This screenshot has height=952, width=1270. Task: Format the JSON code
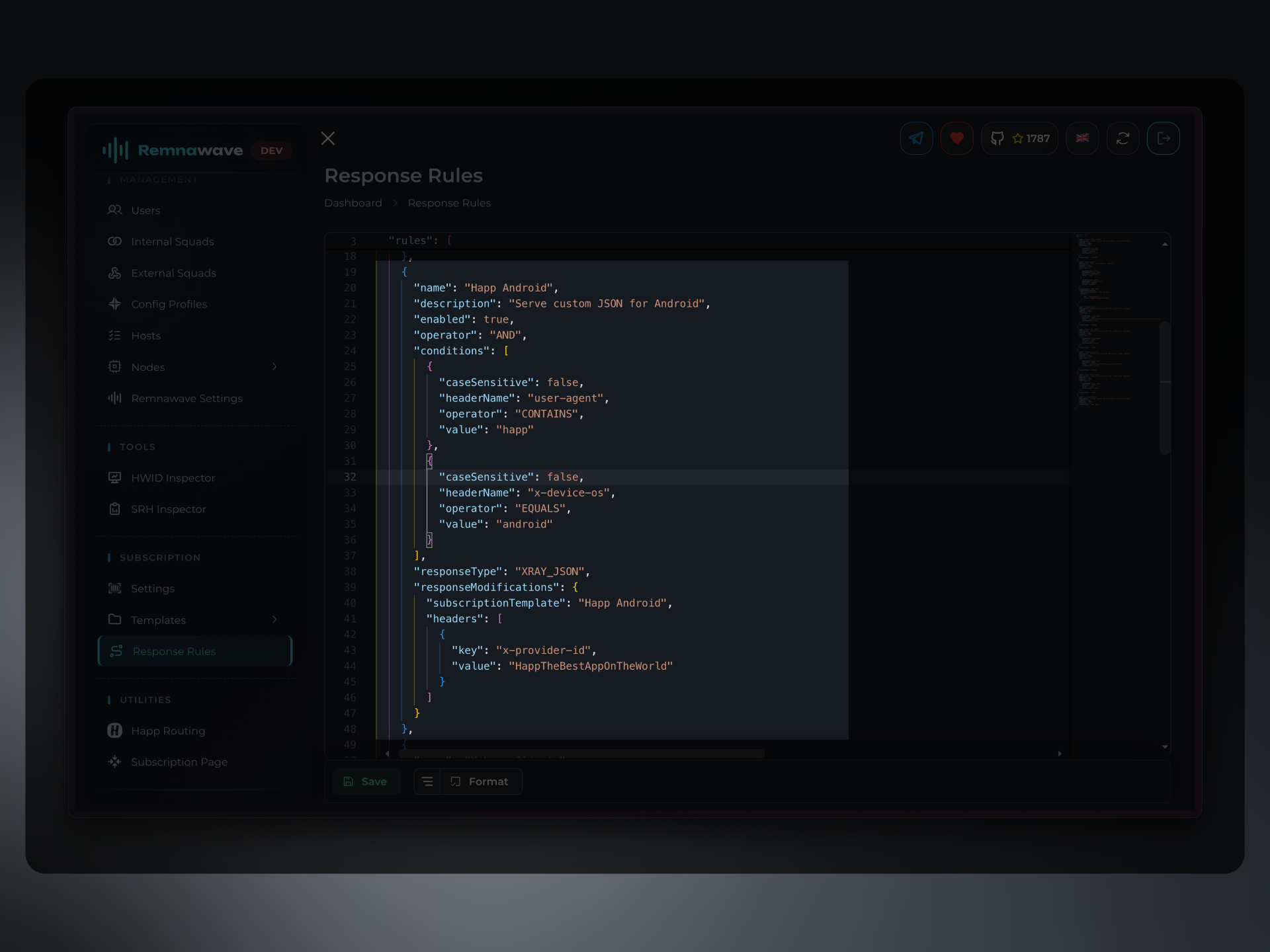pos(481,781)
